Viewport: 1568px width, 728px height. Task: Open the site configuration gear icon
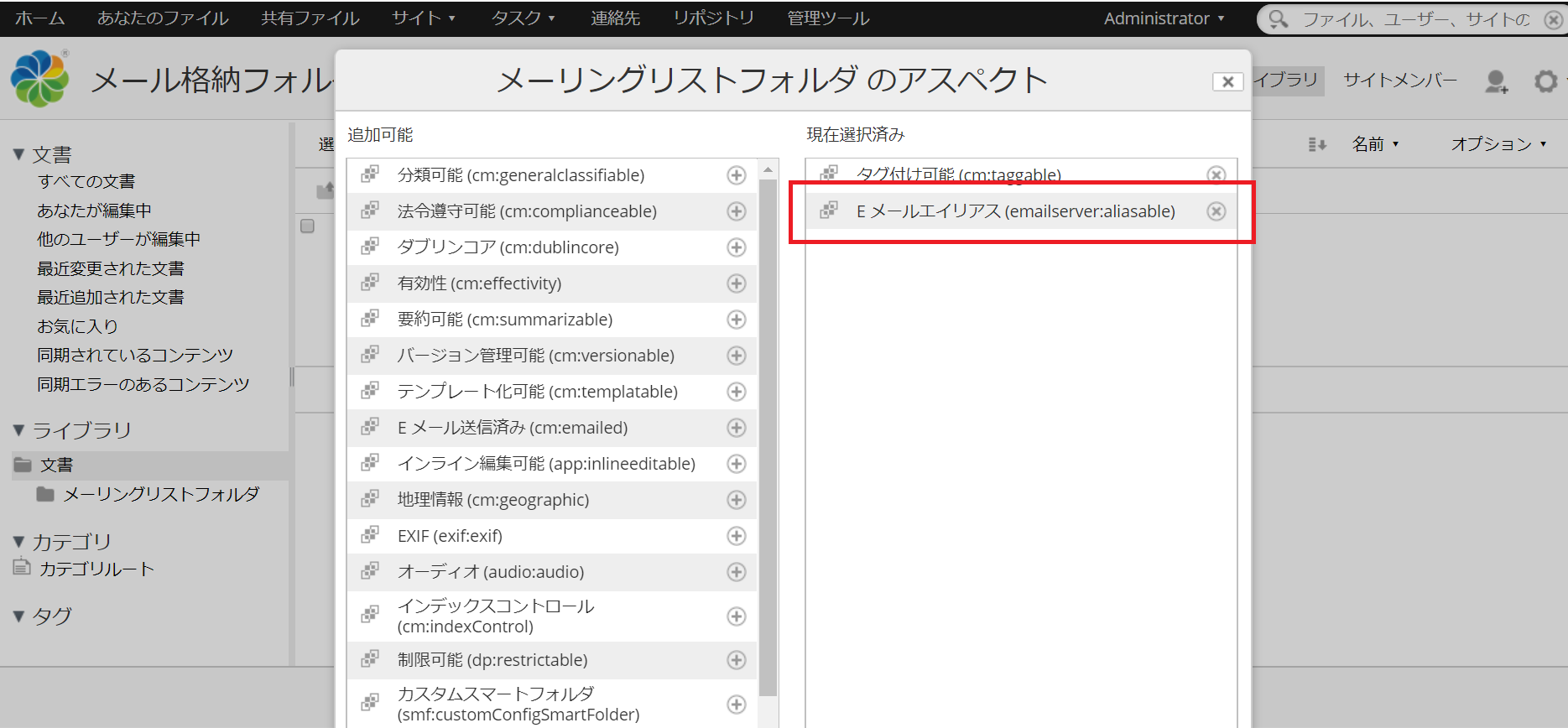coord(1545,81)
